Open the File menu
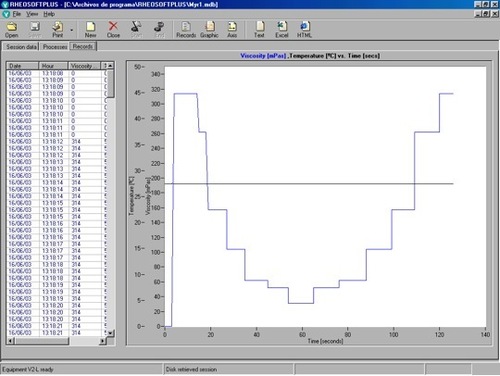 (x=17, y=14)
